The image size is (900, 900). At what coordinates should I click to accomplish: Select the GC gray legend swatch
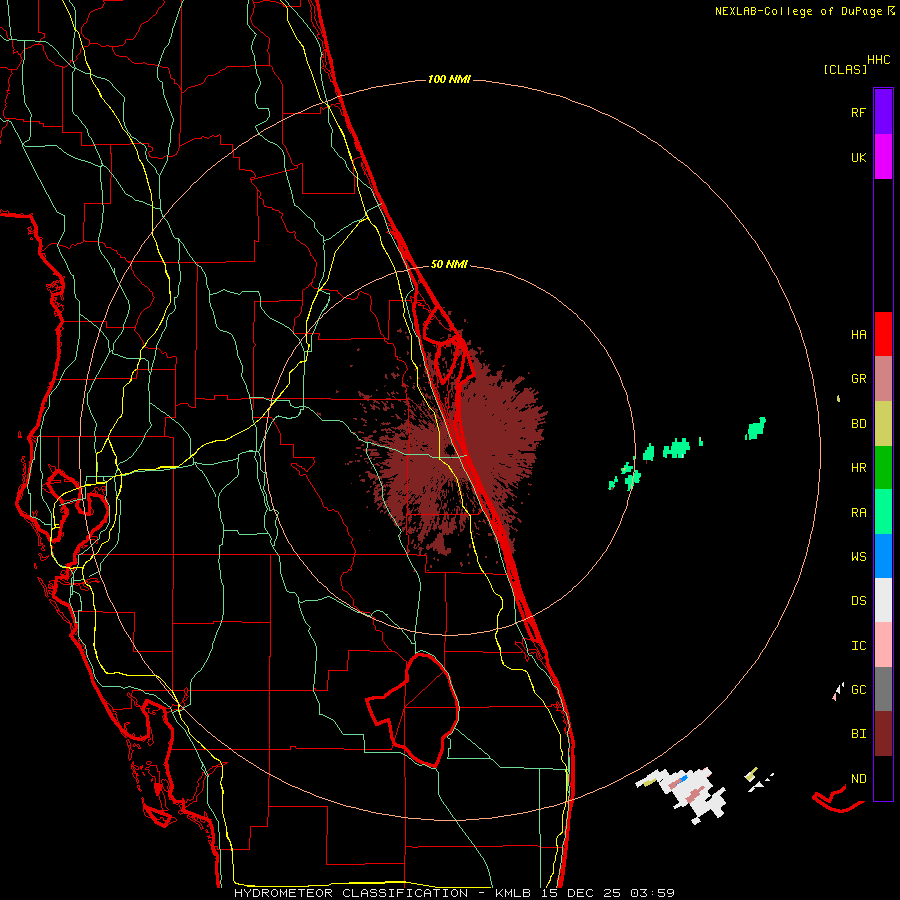(883, 689)
